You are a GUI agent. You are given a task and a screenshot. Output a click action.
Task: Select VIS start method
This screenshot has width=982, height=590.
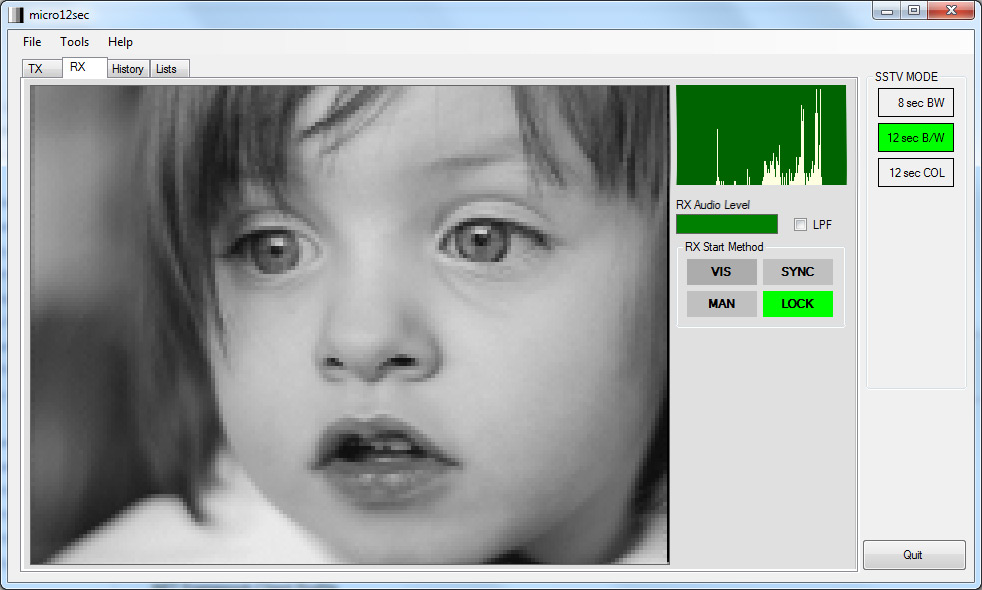pos(721,272)
